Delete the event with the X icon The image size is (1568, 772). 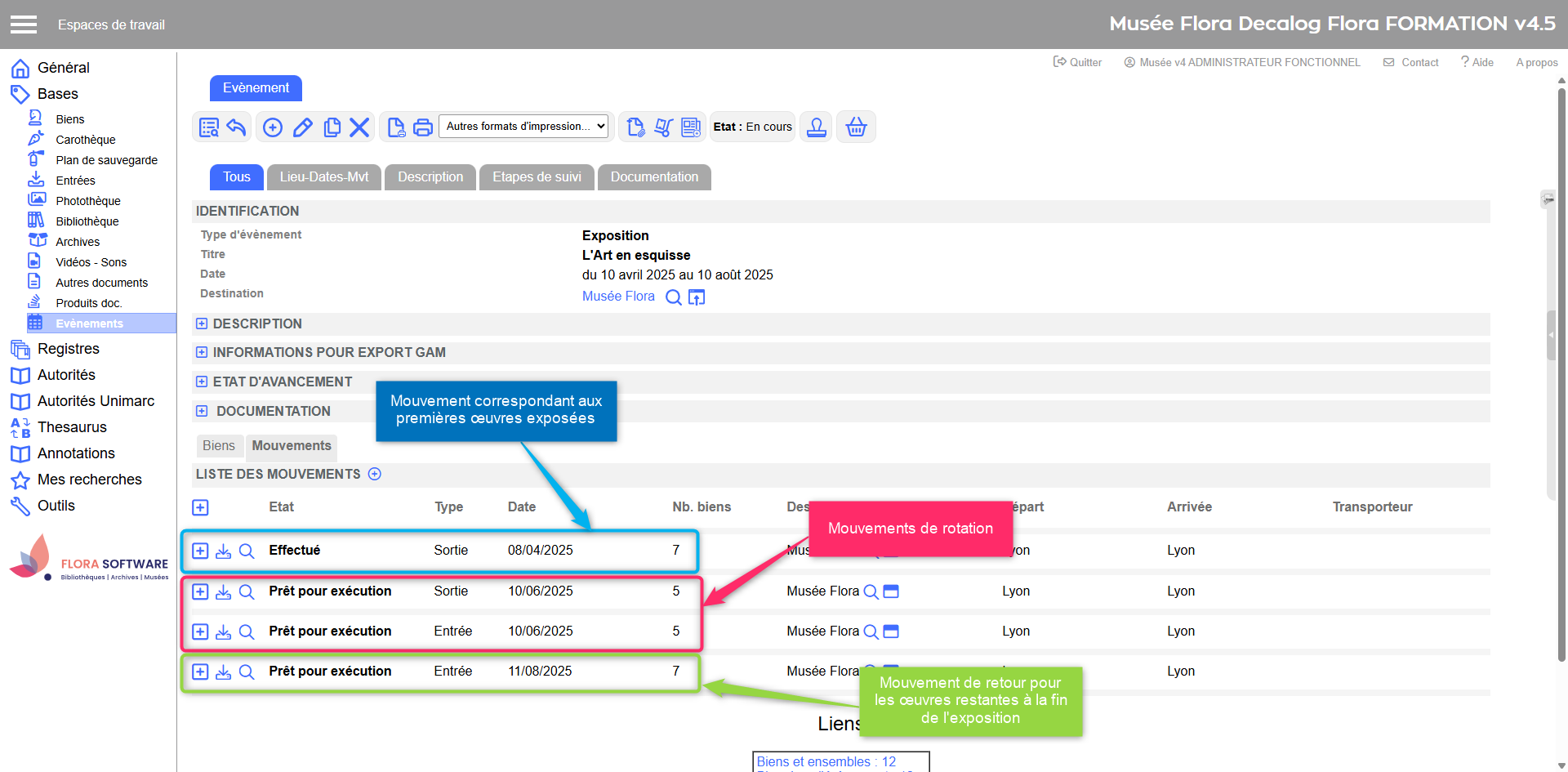tap(359, 127)
